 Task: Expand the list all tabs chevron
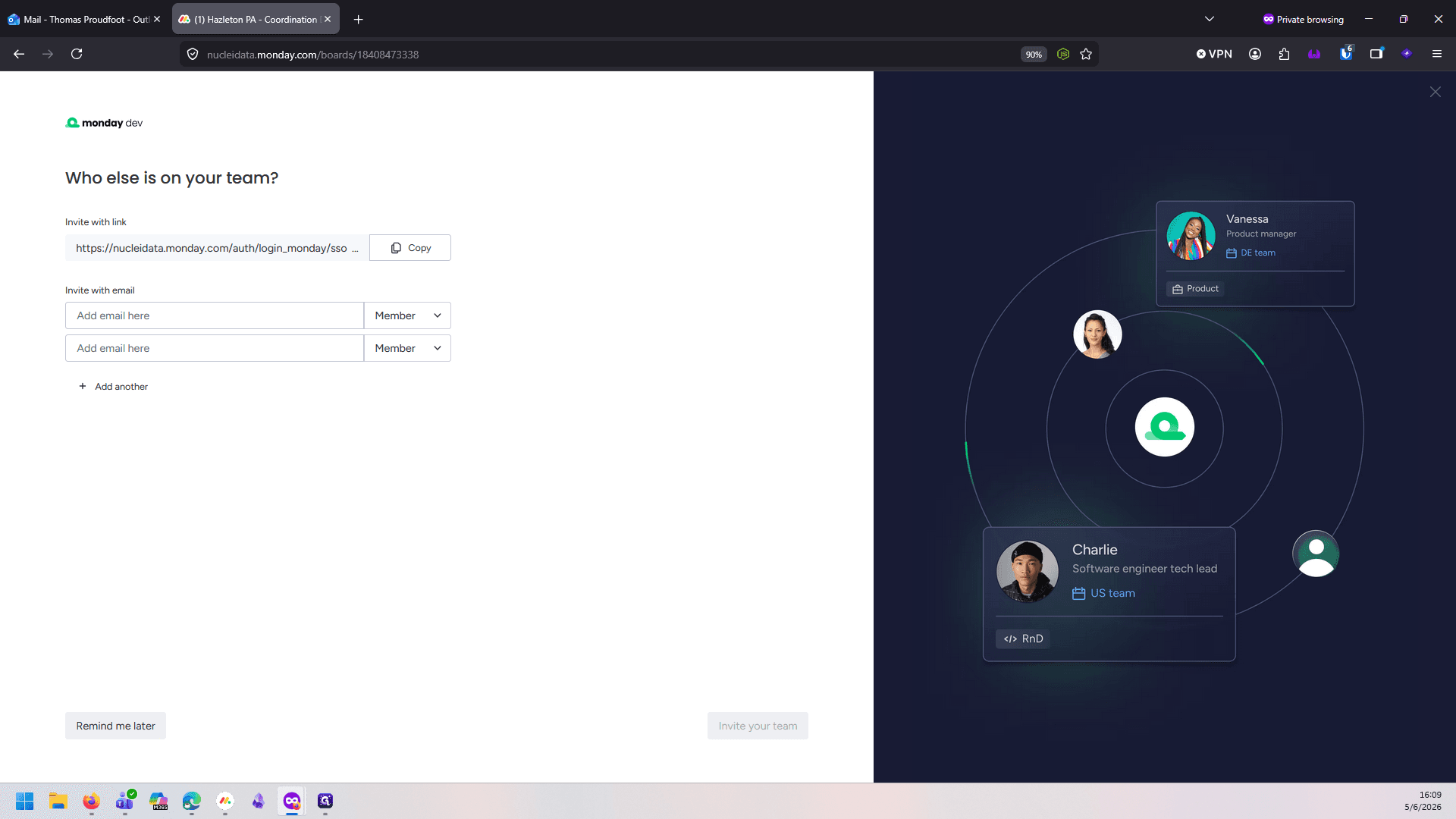point(1210,19)
